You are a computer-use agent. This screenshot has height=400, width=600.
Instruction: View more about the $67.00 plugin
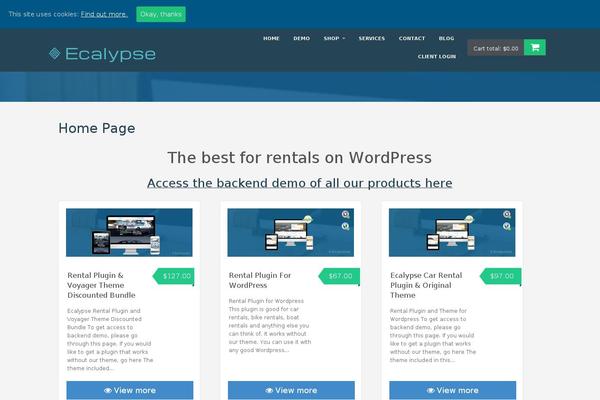pos(291,390)
